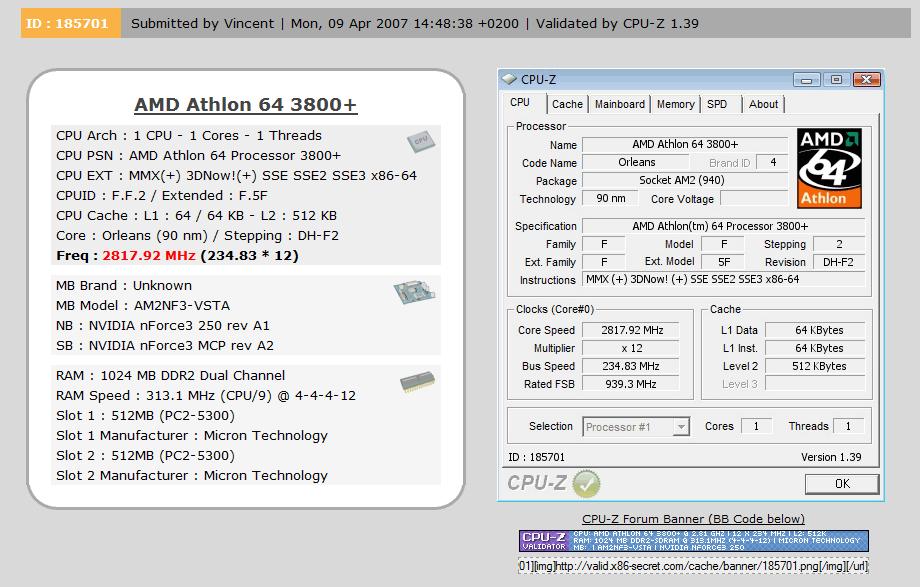
Task: Click the green validation checkmark icon
Action: click(586, 484)
